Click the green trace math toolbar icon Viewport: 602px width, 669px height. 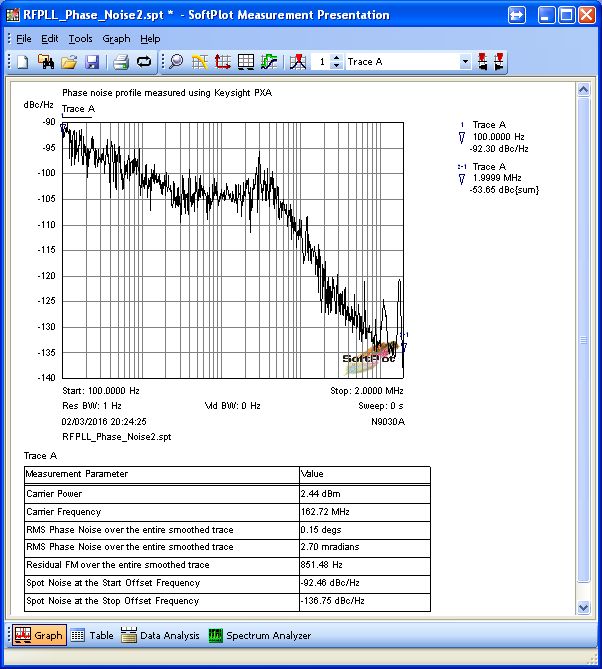pos(269,62)
